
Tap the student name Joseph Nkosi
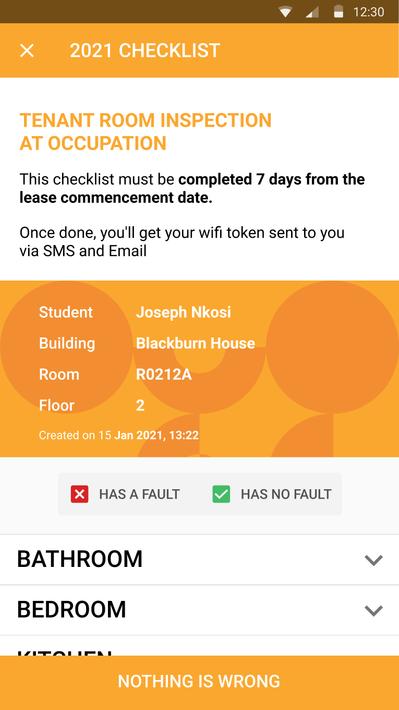pos(183,312)
